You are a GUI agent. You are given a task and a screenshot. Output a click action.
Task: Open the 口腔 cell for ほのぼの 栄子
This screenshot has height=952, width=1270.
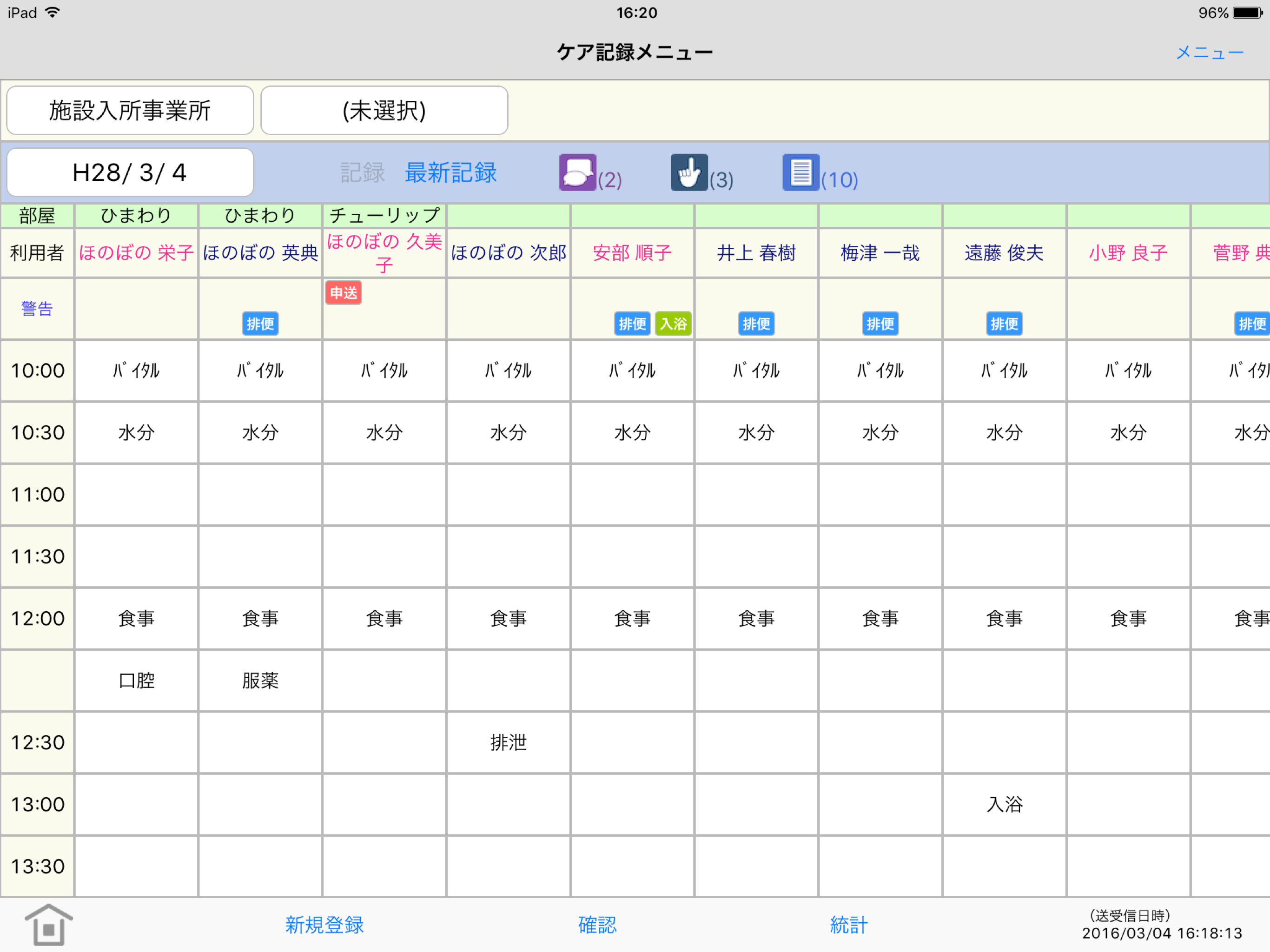136,681
